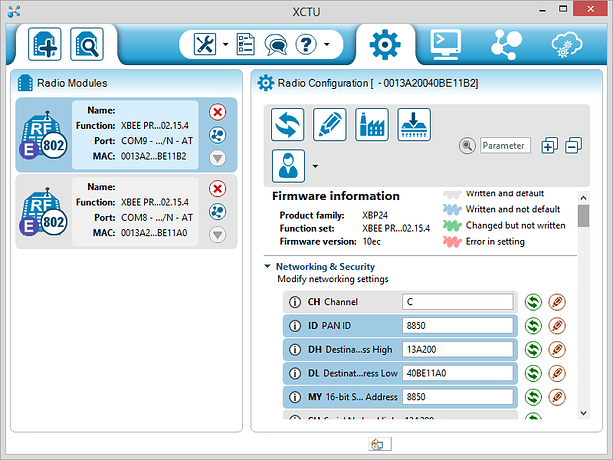Discover network nodes for COM9 module
613x460 pixels.
(x=217, y=135)
